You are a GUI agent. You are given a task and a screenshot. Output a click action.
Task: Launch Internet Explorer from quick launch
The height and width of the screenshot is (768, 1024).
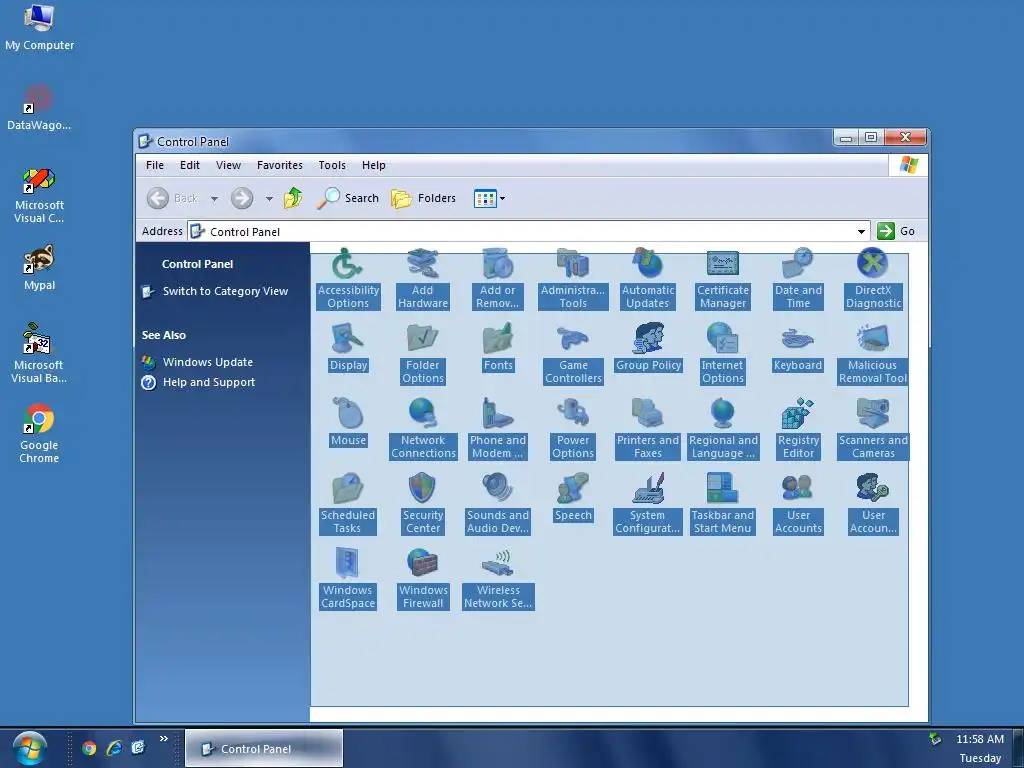tap(114, 748)
